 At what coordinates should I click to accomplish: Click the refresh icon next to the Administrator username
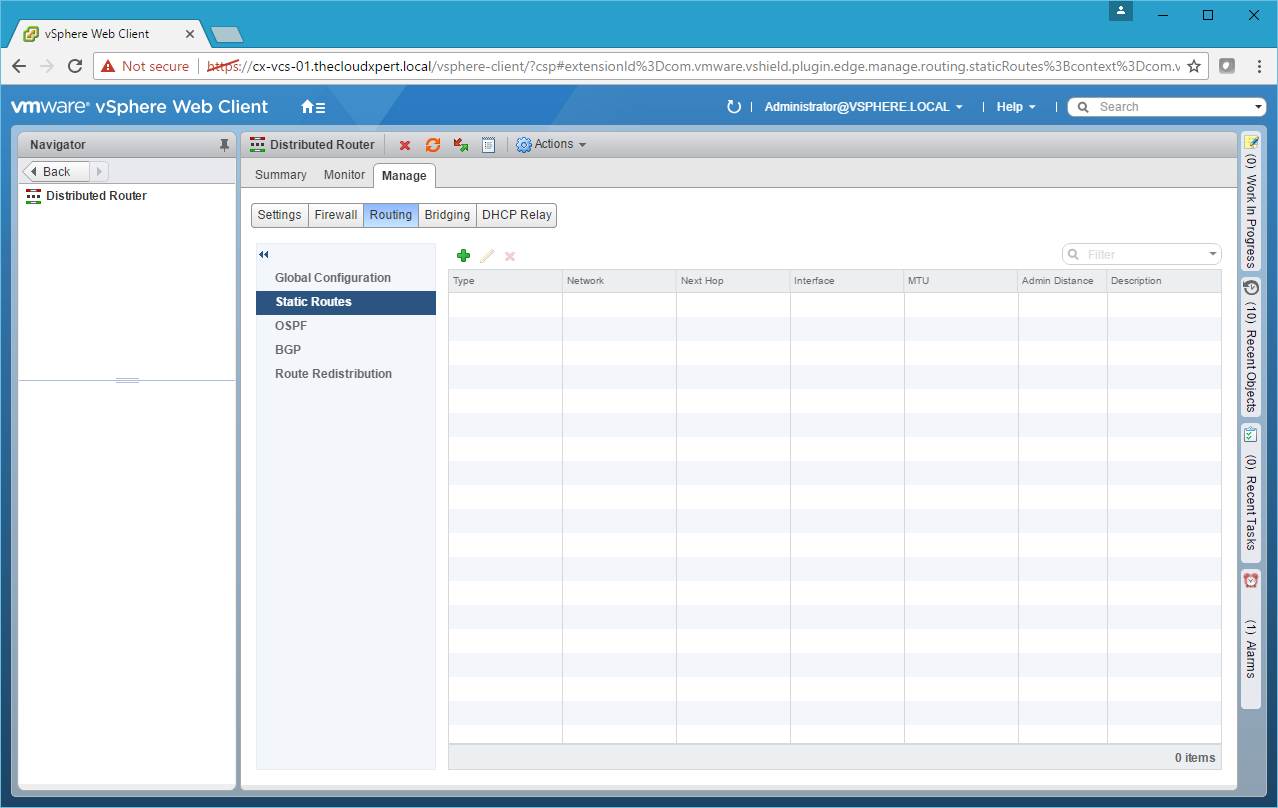734,107
